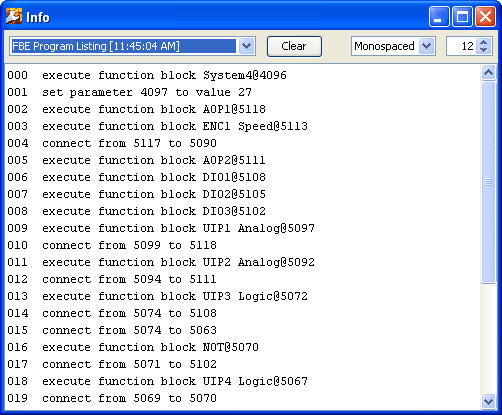
Task: Select line 013 UIP3 Logic@5072
Action: pyautogui.click(x=157, y=296)
